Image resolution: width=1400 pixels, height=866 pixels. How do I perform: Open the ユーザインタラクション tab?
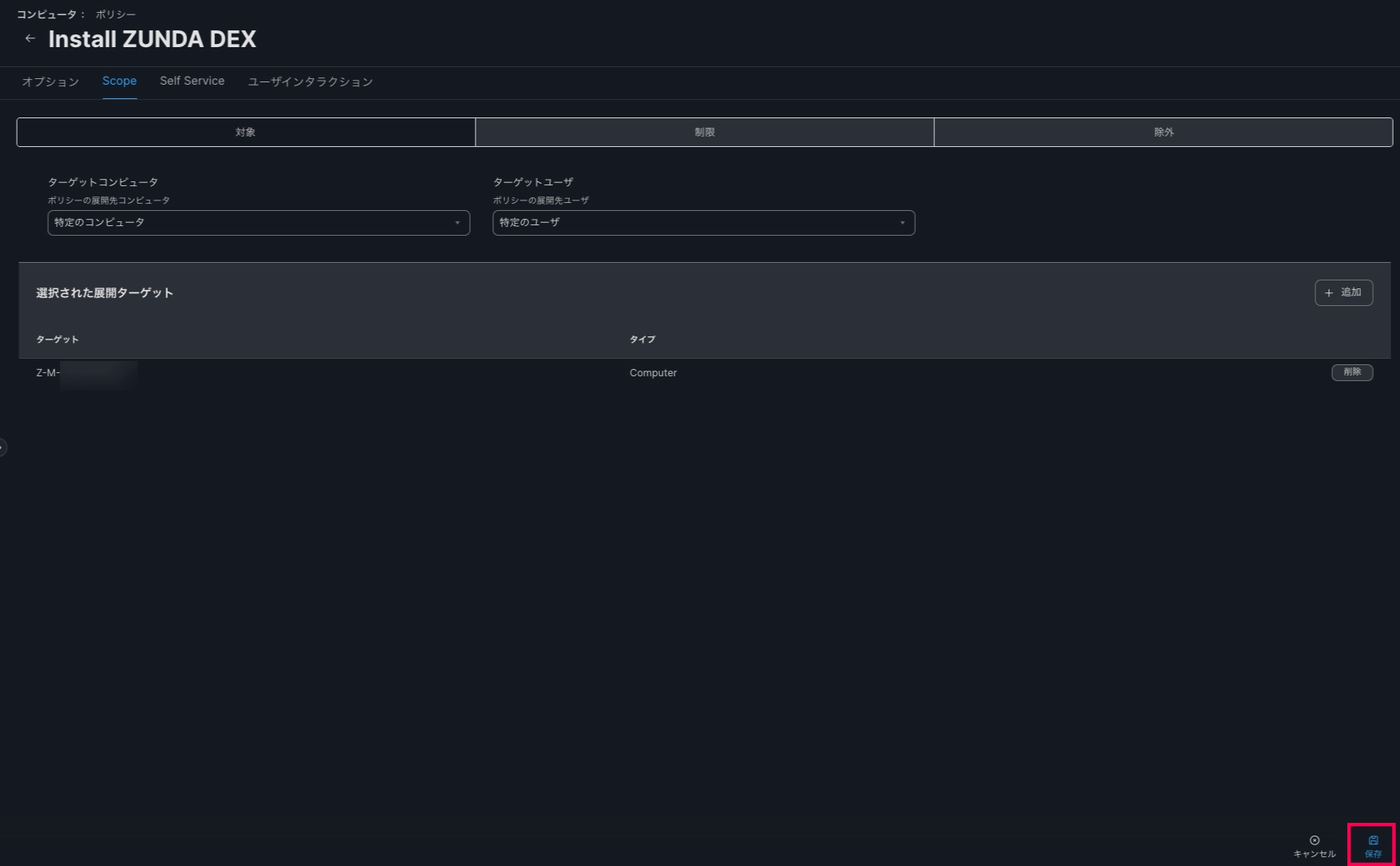[x=310, y=81]
